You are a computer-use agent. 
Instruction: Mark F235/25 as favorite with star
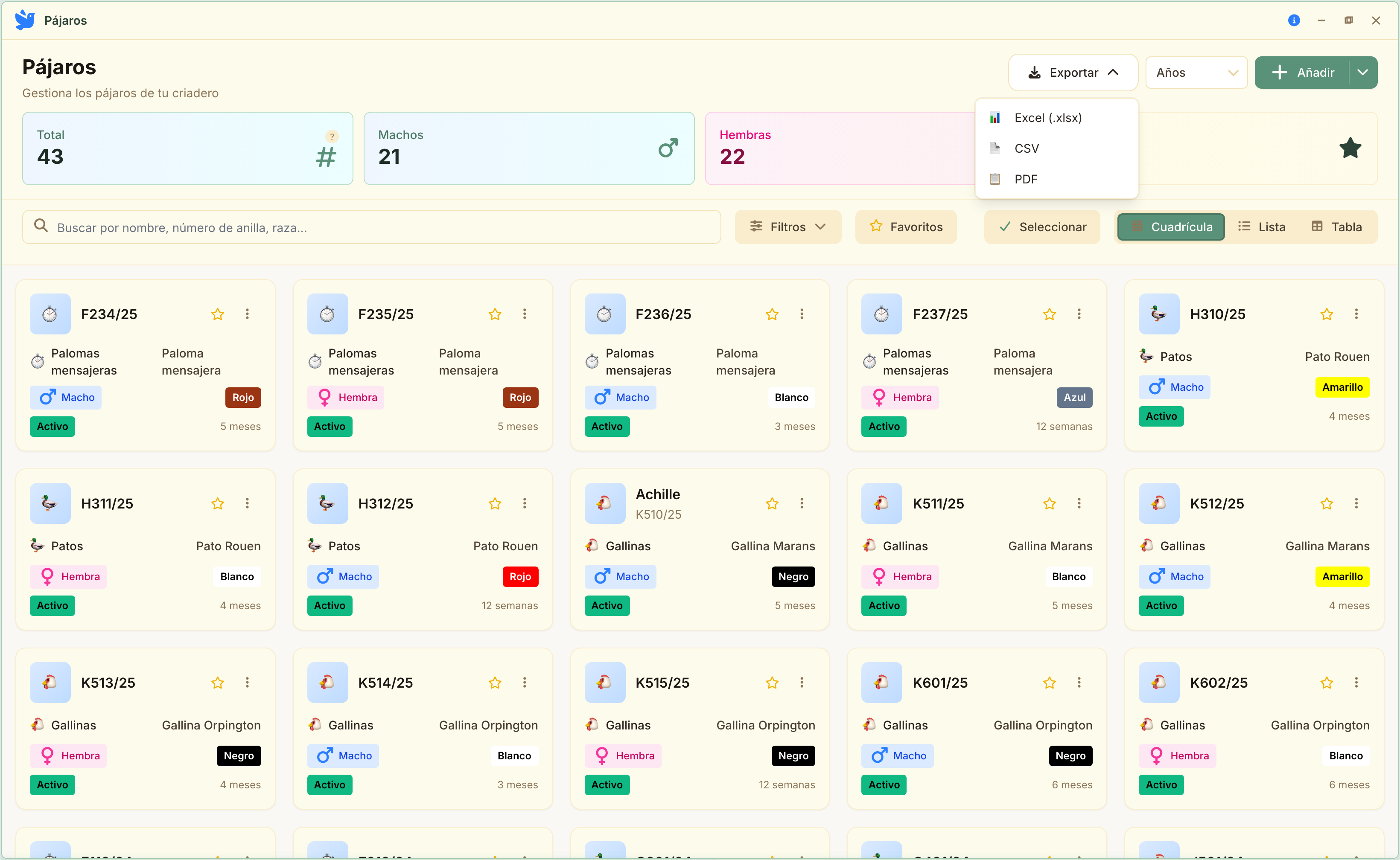[495, 314]
